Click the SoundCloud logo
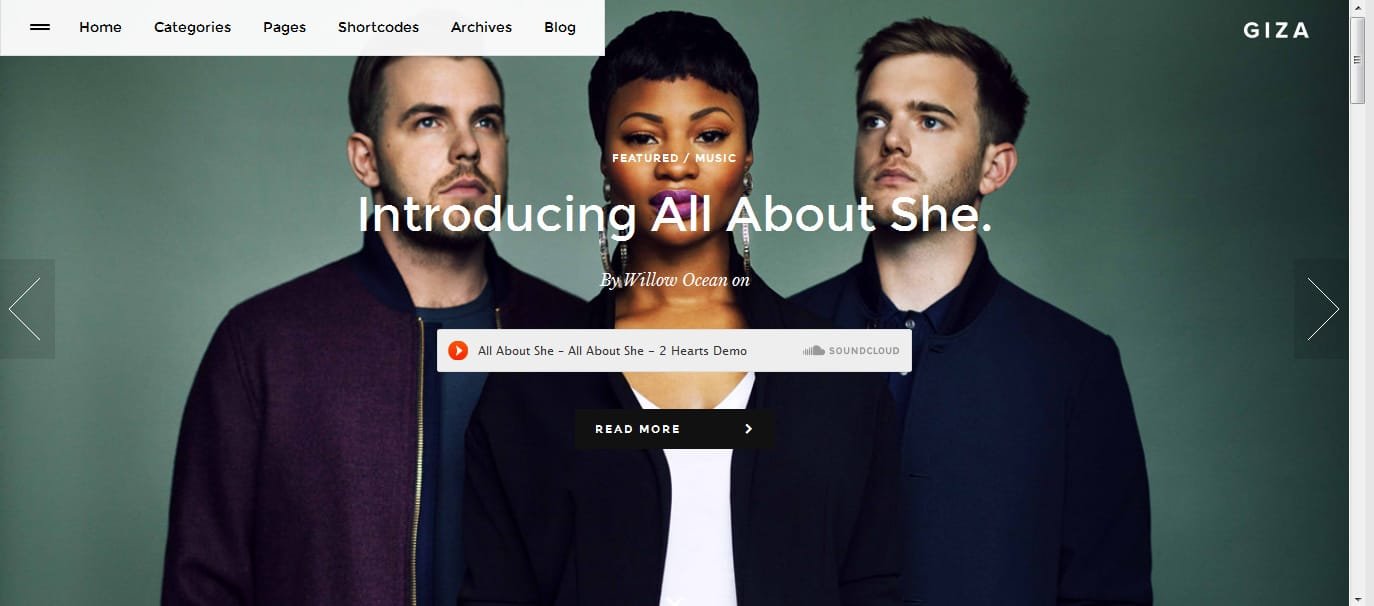Viewport: 1374px width, 606px height. coord(851,351)
